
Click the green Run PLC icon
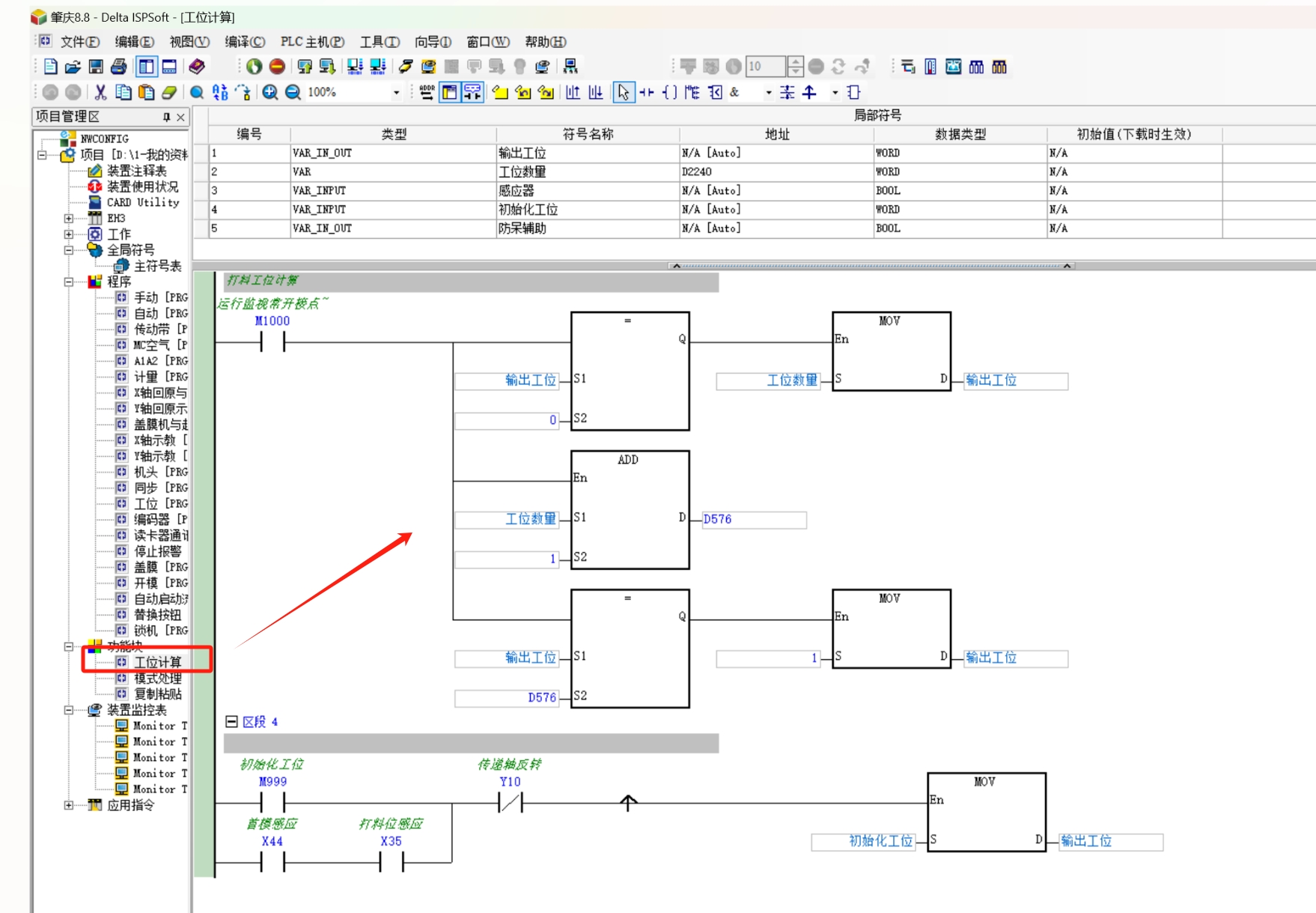(x=254, y=67)
